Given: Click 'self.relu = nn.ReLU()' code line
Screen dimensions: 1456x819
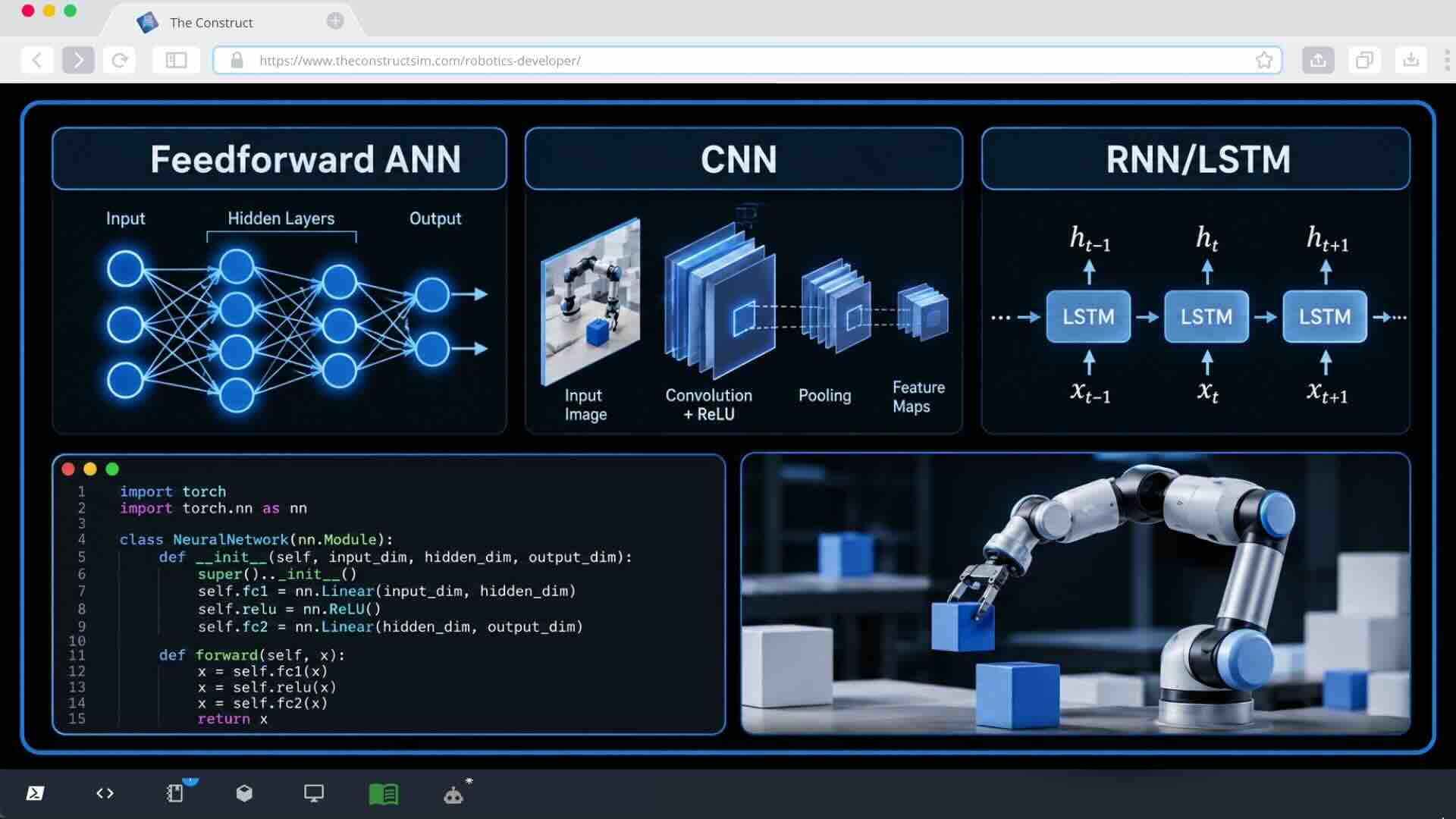Looking at the screenshot, I should 289,608.
